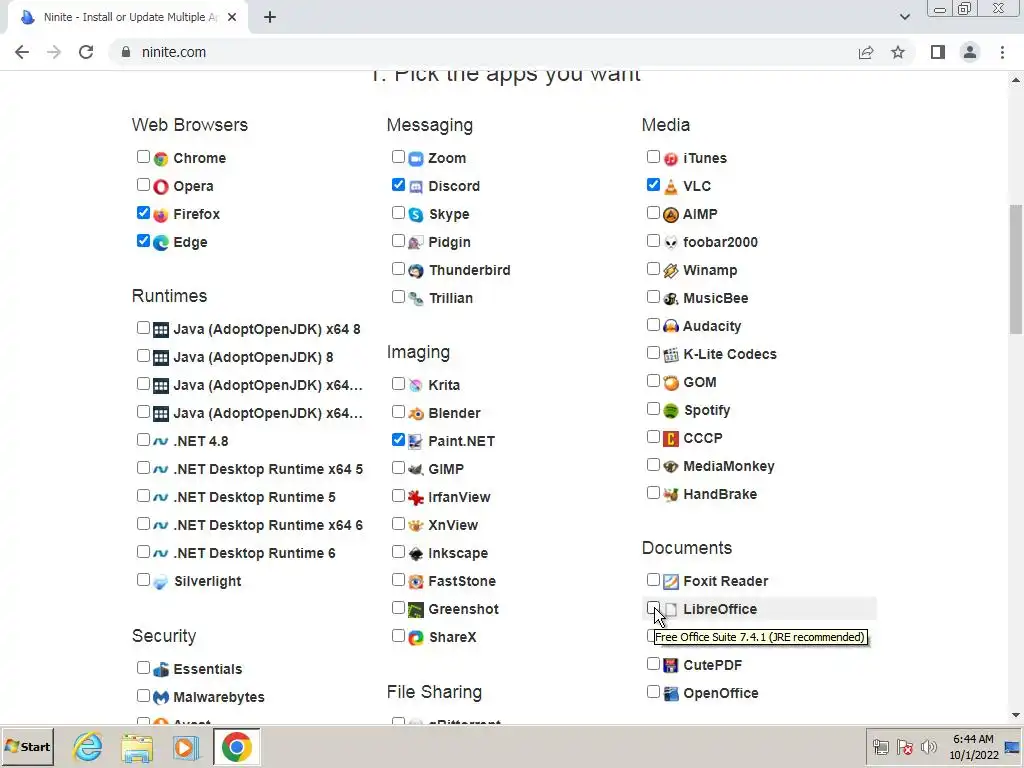Uncheck the Paint.NET checkbox

398,440
